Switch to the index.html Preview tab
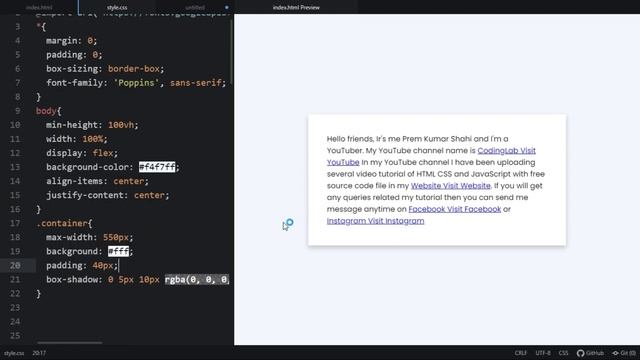The height and width of the screenshot is (360, 640). click(x=296, y=7)
